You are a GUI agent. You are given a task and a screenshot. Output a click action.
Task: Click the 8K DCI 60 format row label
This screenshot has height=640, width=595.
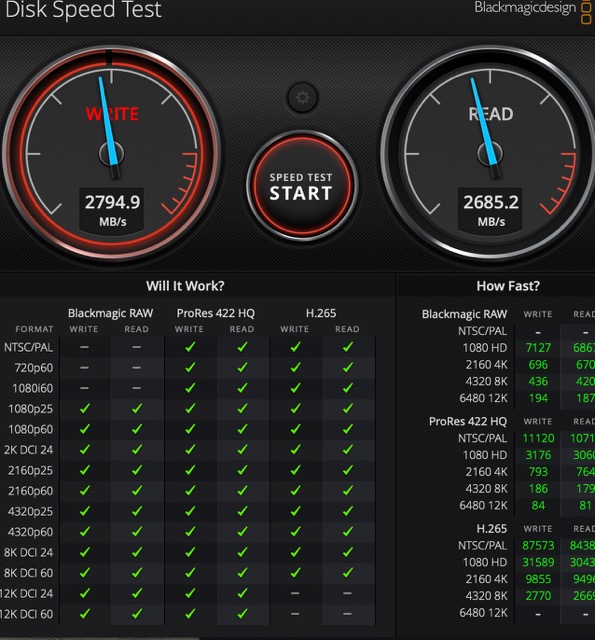point(28,573)
